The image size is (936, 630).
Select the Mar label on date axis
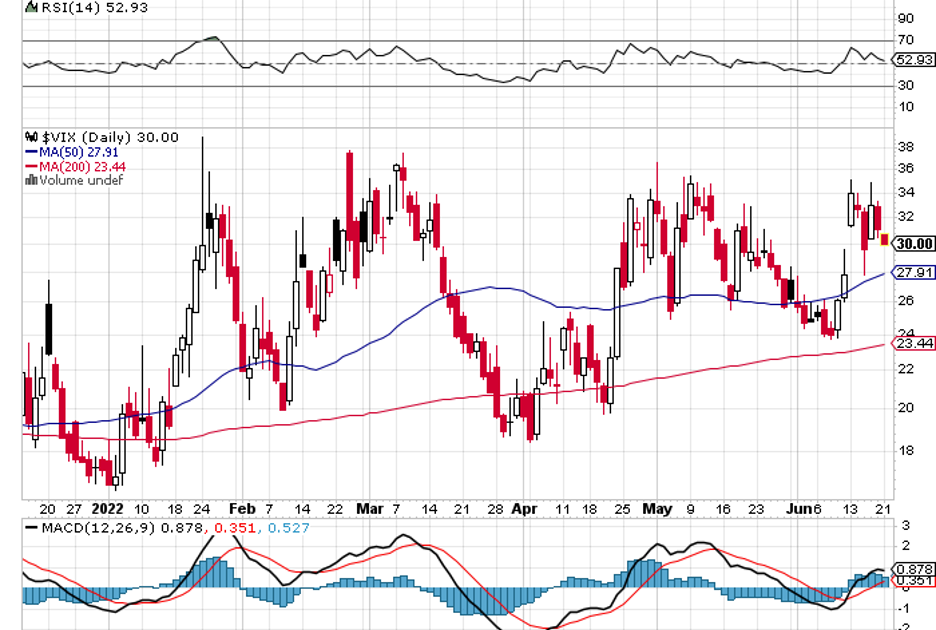[x=369, y=507]
